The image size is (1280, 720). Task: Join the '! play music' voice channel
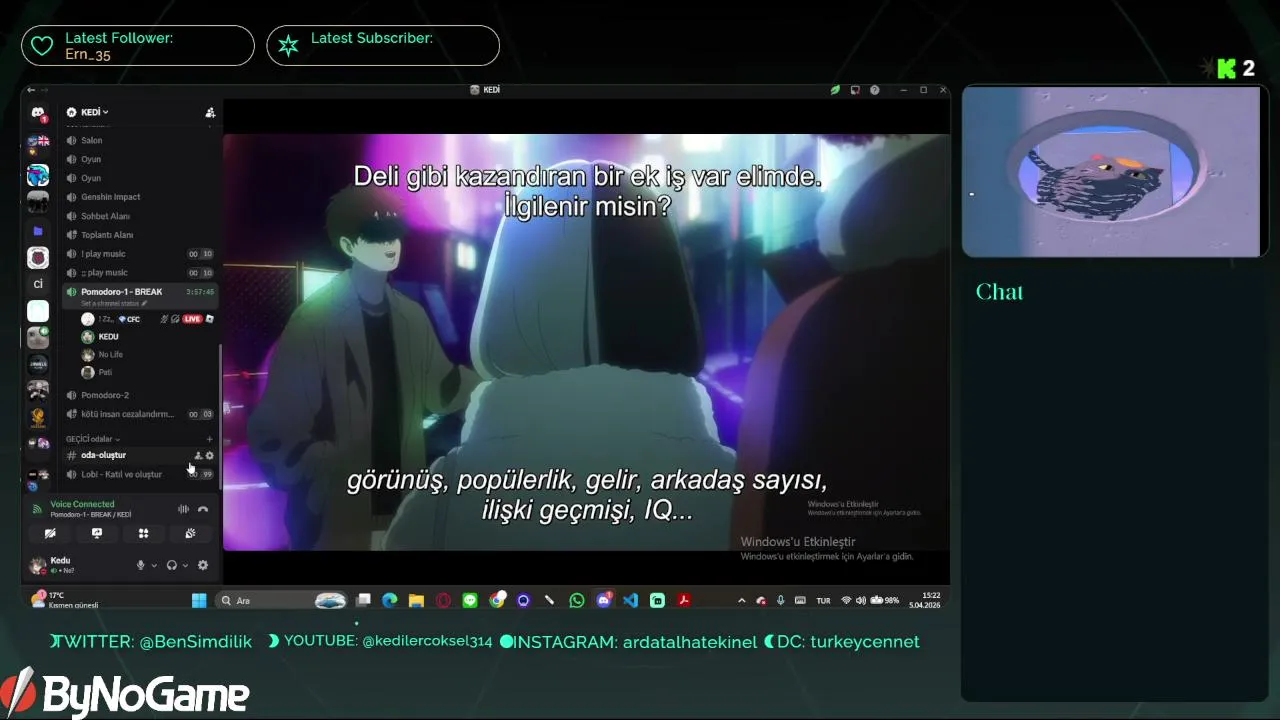[139, 254]
